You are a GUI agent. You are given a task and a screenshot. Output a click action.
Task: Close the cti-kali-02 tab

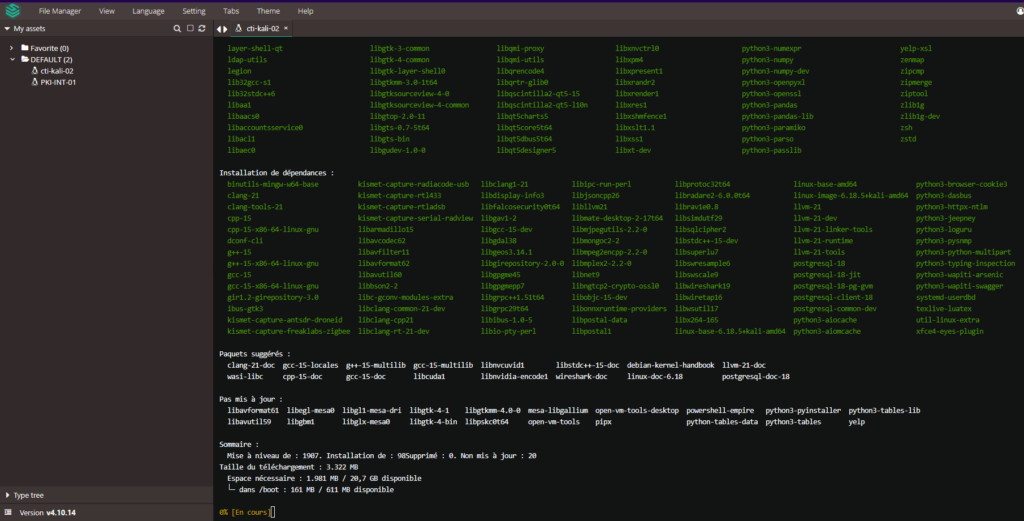(286, 29)
